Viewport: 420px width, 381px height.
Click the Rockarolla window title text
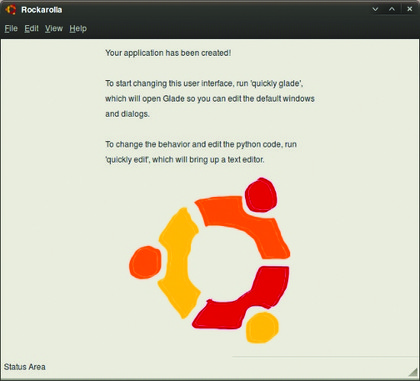coord(42,10)
